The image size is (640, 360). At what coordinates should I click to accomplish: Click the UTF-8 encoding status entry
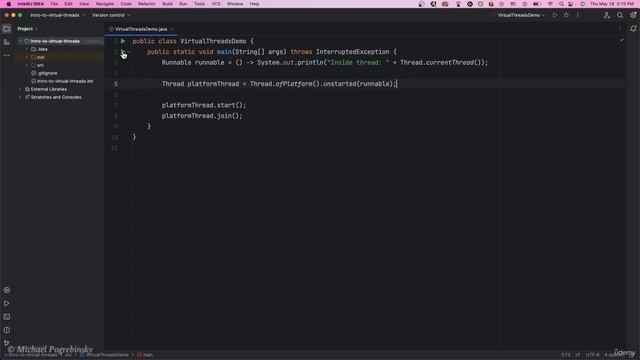592,355
